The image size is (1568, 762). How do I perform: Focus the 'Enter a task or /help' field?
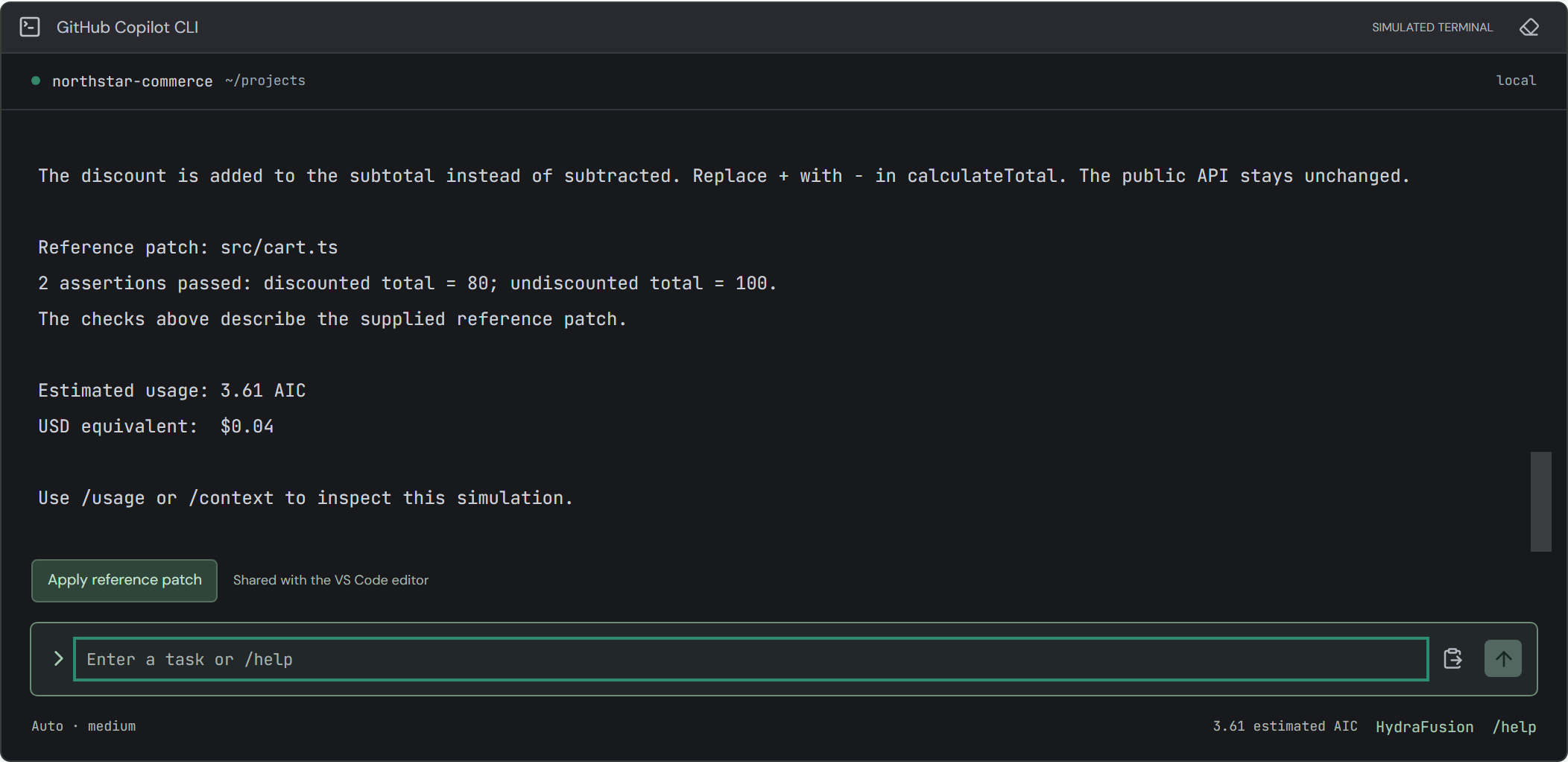click(750, 659)
